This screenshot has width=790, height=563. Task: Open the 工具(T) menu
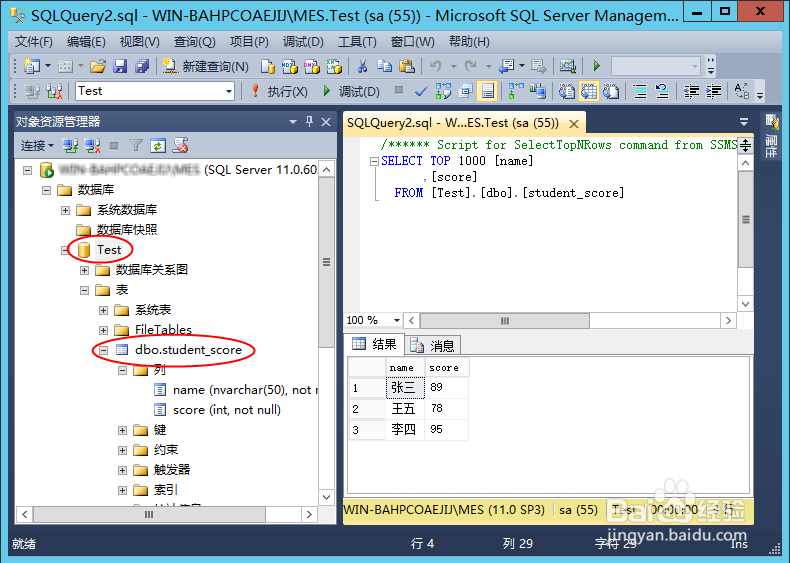[x=357, y=42]
